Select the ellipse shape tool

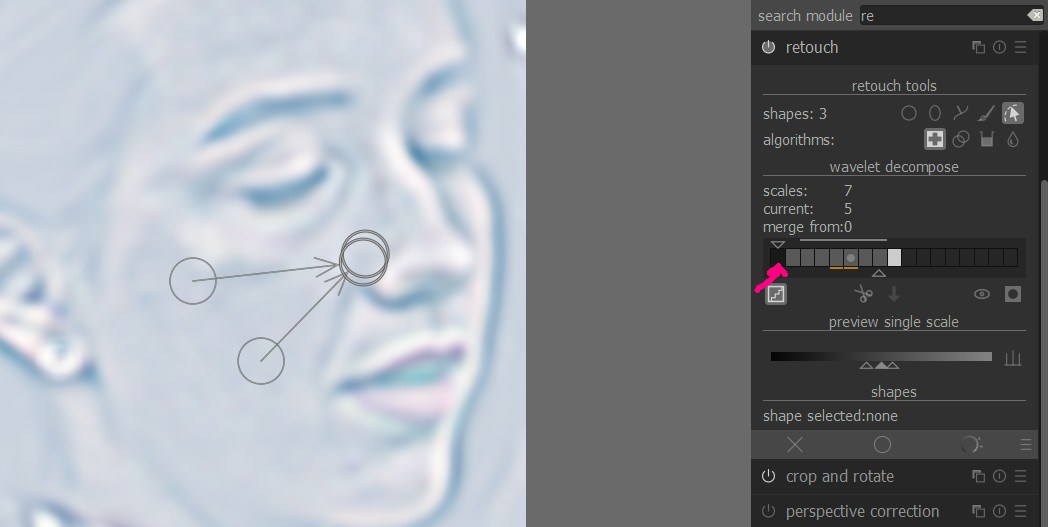(934, 114)
